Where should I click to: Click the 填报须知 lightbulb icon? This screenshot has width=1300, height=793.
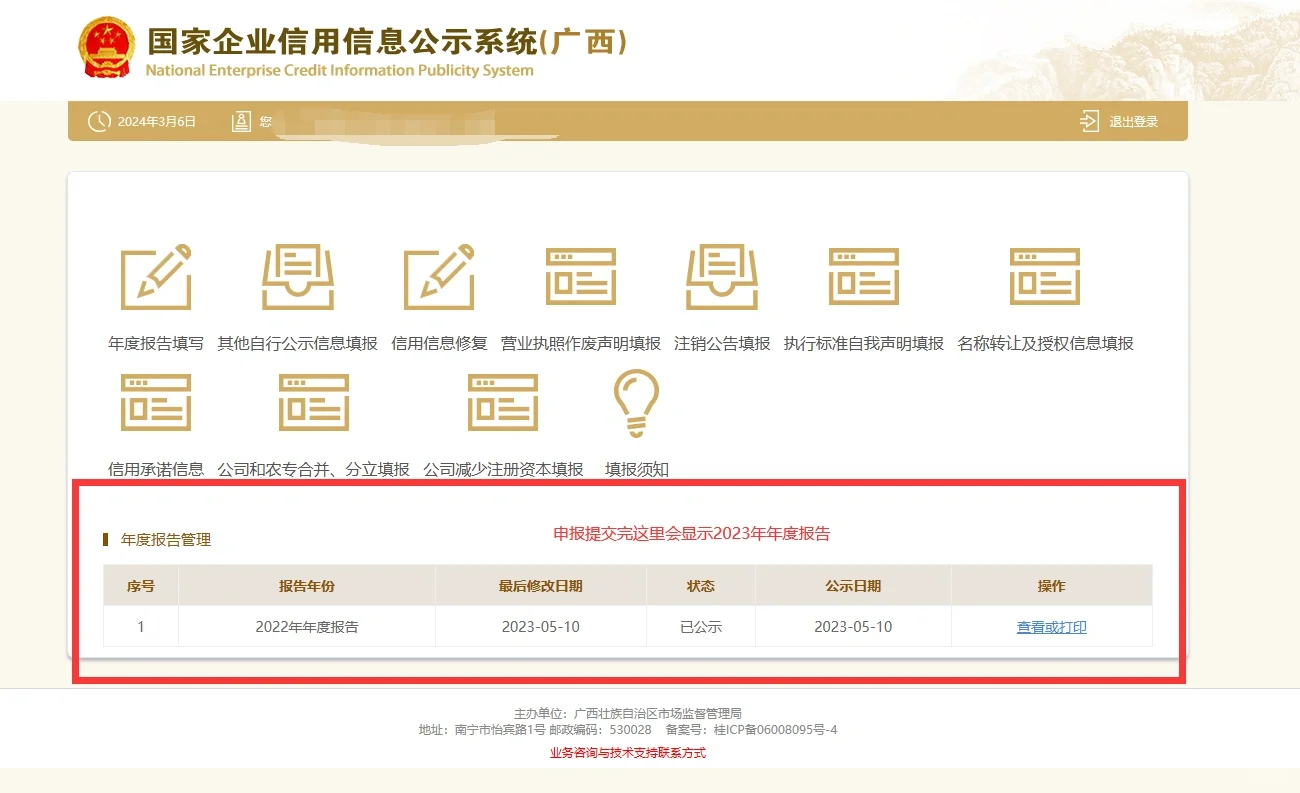coord(637,403)
